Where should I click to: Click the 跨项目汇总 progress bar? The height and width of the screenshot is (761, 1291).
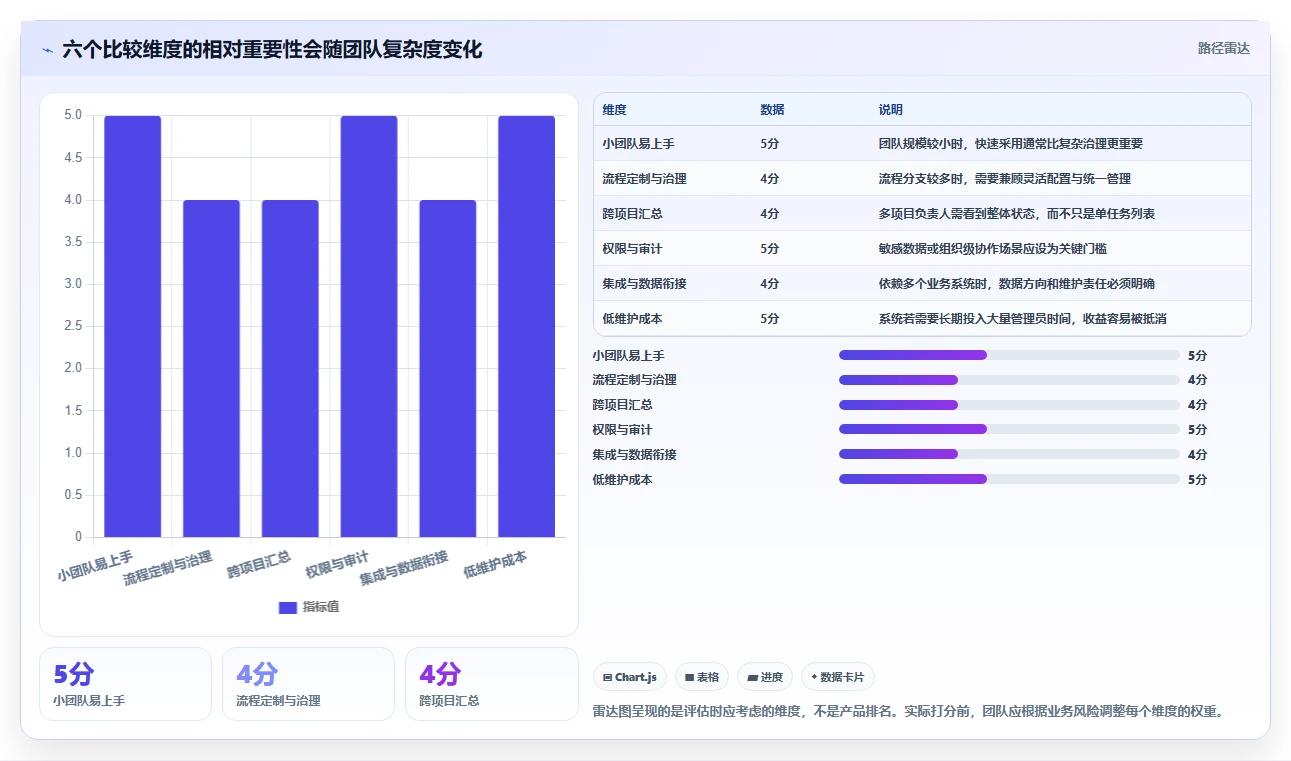tap(1010, 405)
